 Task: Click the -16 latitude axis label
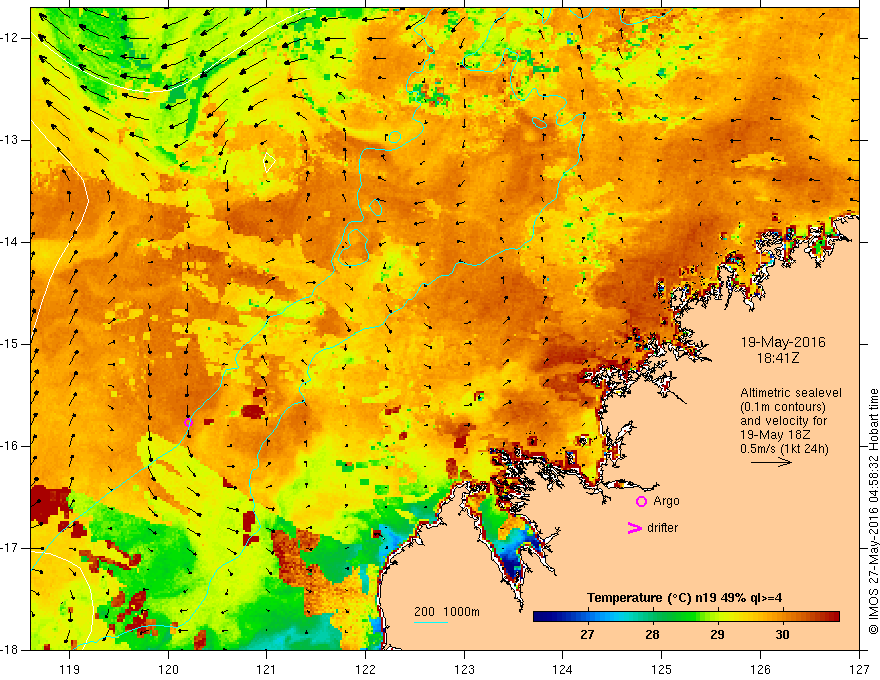click(x=10, y=446)
